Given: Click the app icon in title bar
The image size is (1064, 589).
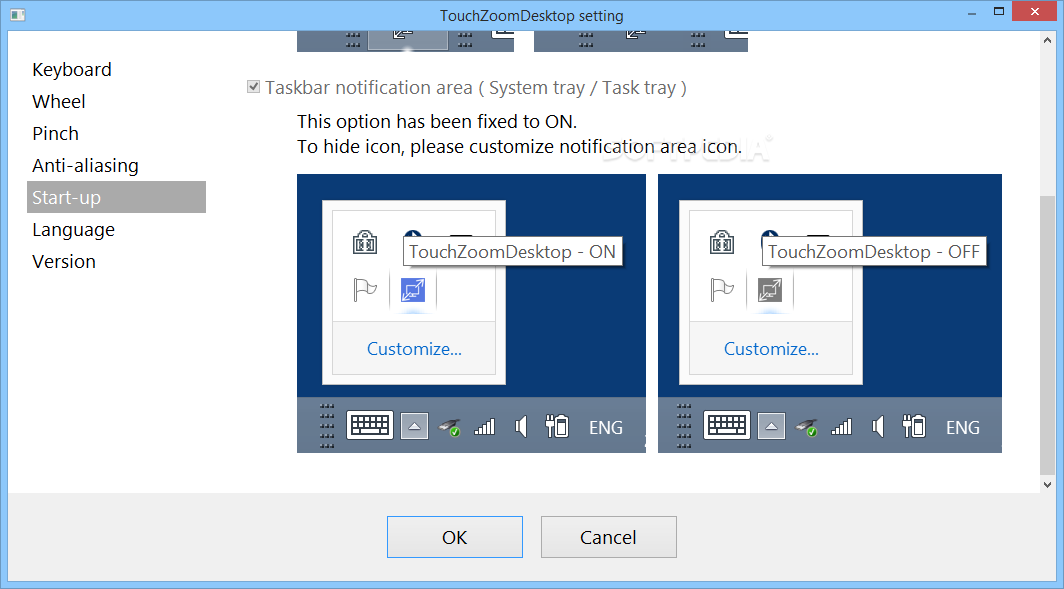Looking at the screenshot, I should (x=18, y=14).
